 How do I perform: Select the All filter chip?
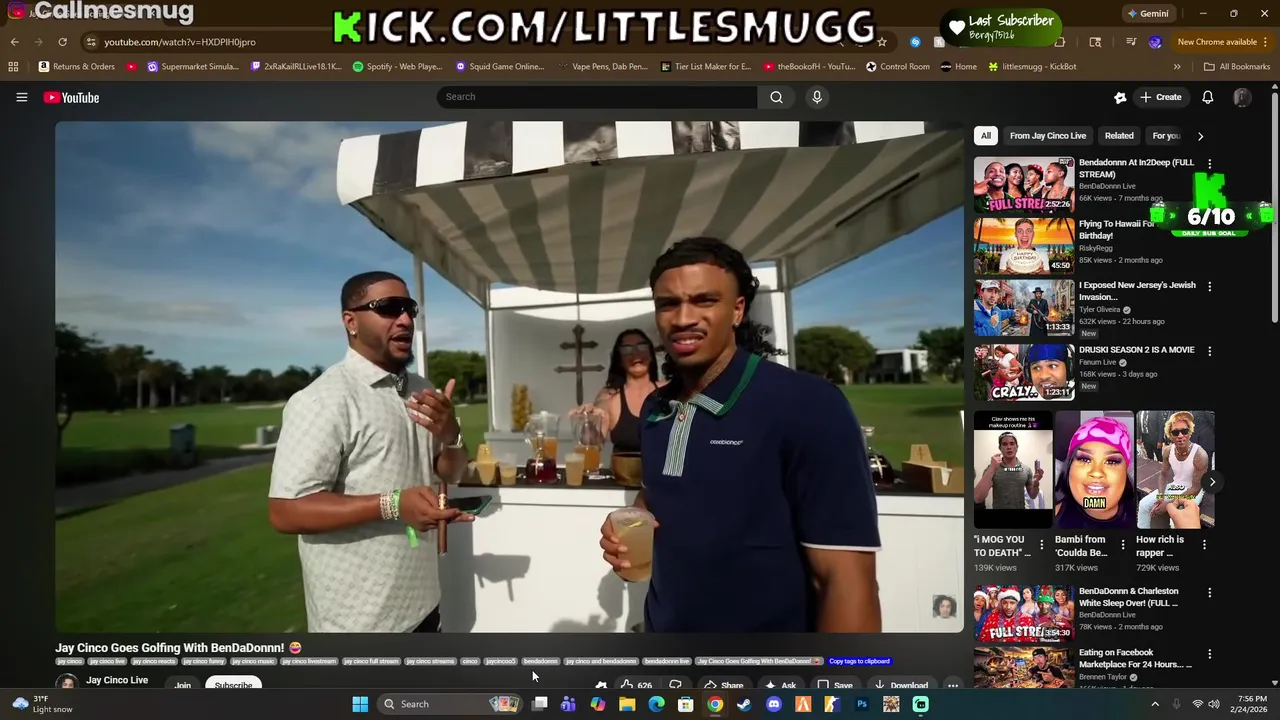(x=986, y=136)
